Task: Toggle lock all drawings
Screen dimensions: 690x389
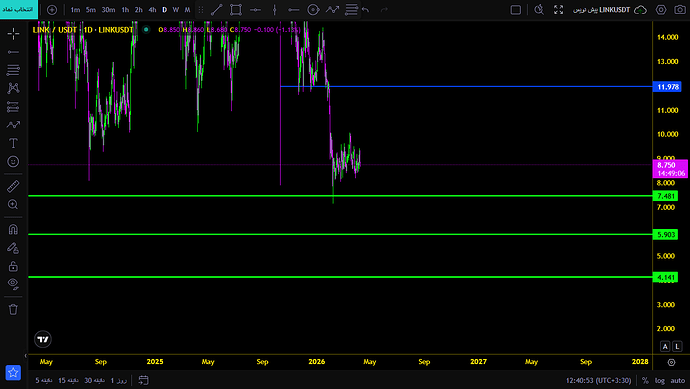Action: coord(13,266)
